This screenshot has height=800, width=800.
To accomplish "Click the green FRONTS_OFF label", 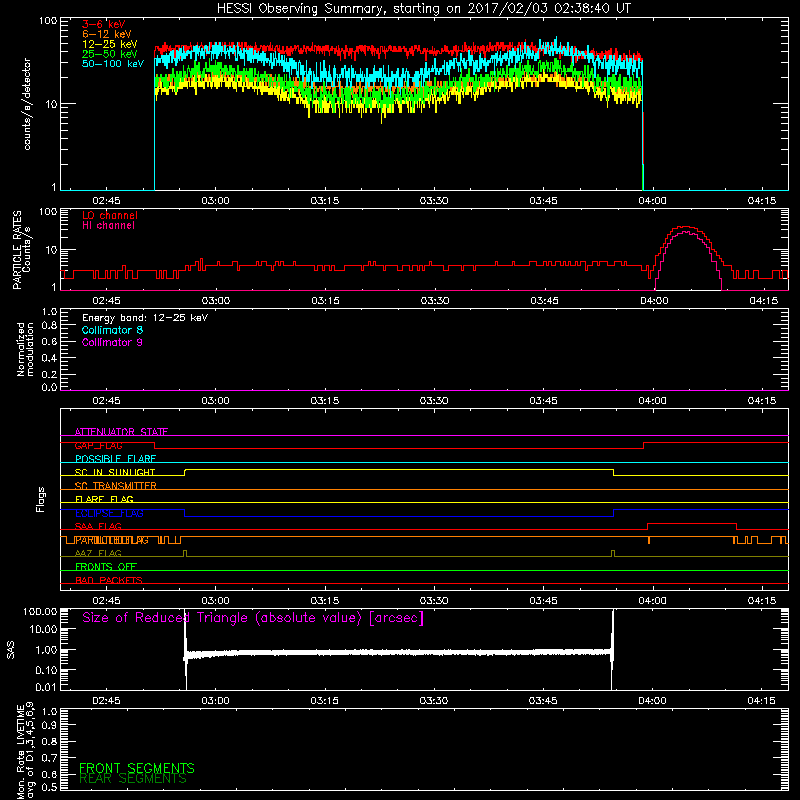I will 106,566.
